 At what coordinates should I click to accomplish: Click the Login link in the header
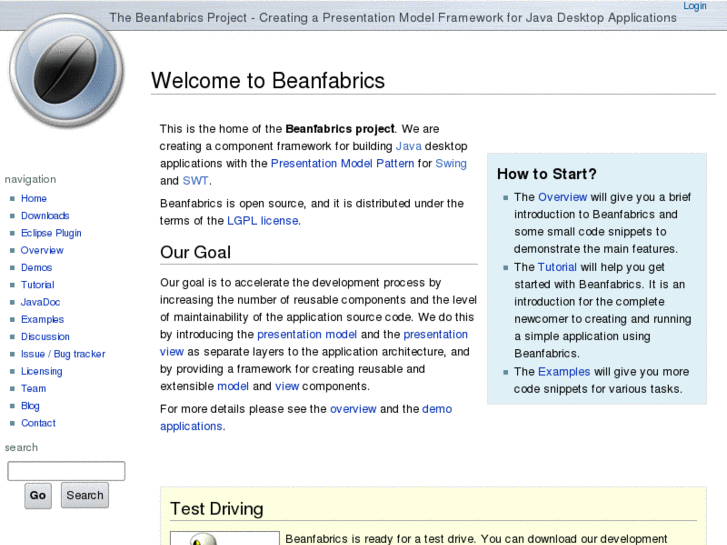[695, 6]
